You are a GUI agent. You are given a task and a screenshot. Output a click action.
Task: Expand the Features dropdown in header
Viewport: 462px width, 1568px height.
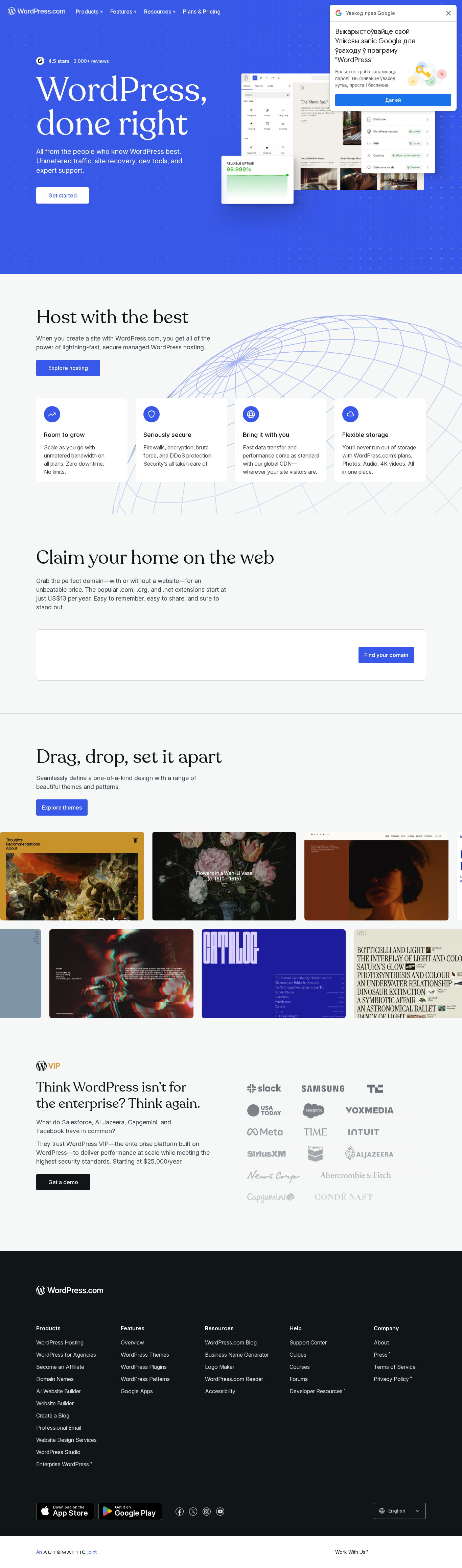click(123, 11)
